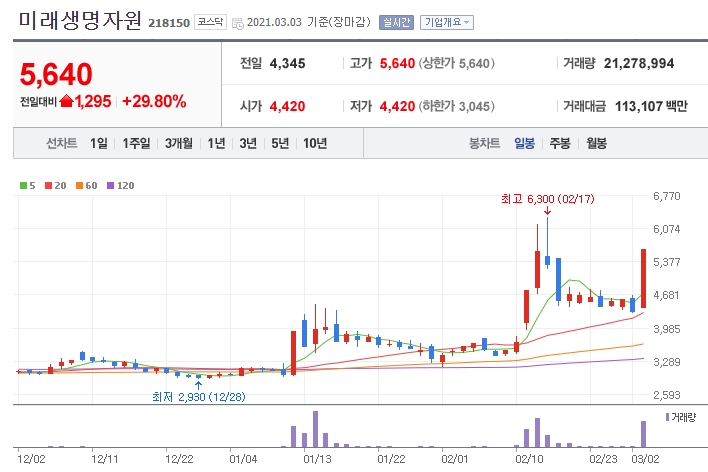Screen dimensions: 708x472
Task: Click the 선차트 label
Action: coord(62,144)
